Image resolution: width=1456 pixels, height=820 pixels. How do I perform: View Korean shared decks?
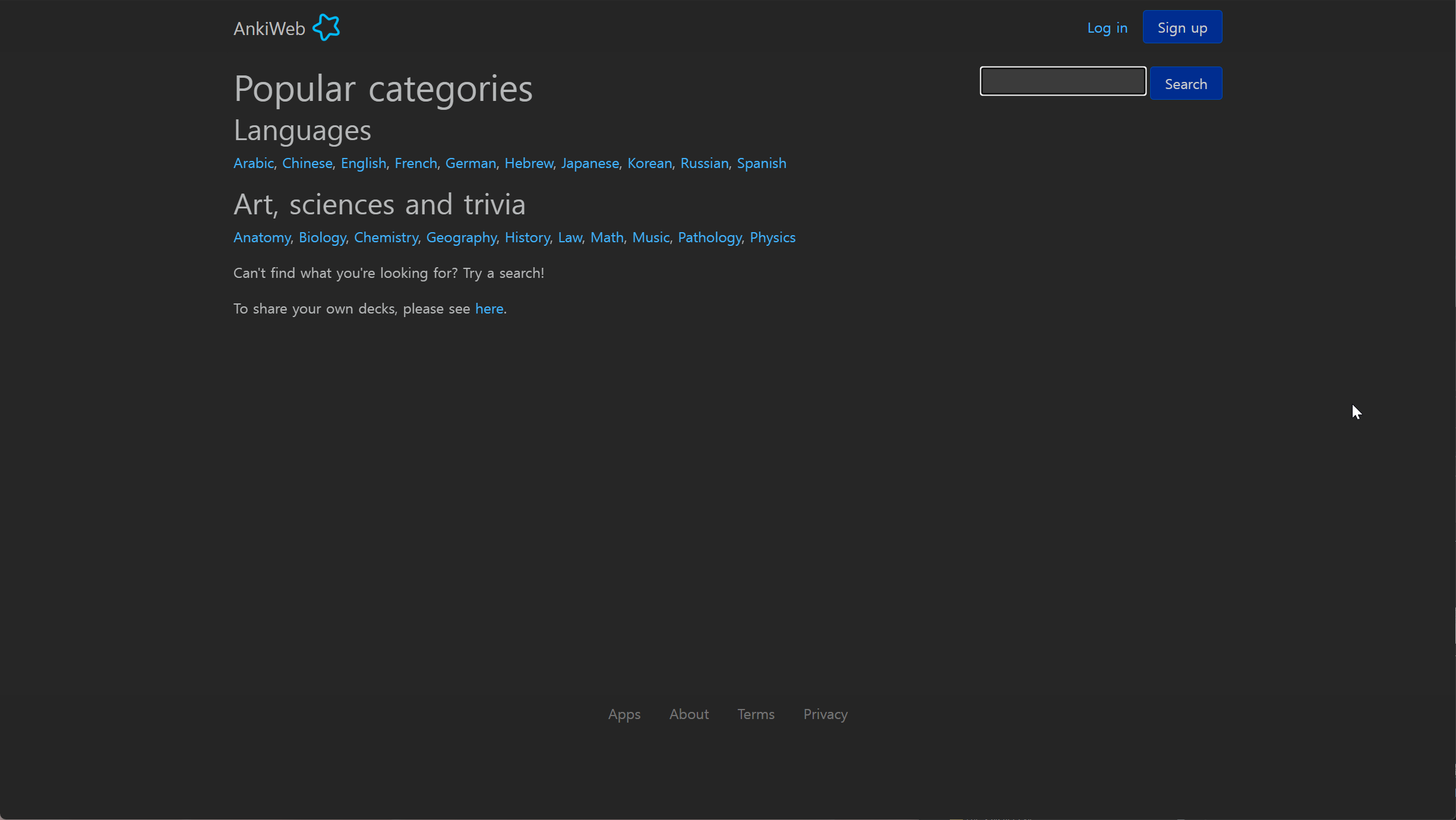[649, 163]
